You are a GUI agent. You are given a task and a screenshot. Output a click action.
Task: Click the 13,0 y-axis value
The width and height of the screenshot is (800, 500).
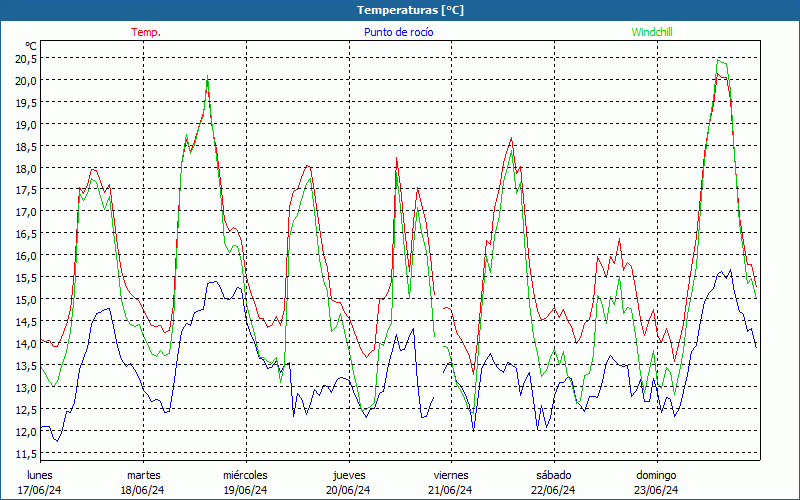click(26, 387)
